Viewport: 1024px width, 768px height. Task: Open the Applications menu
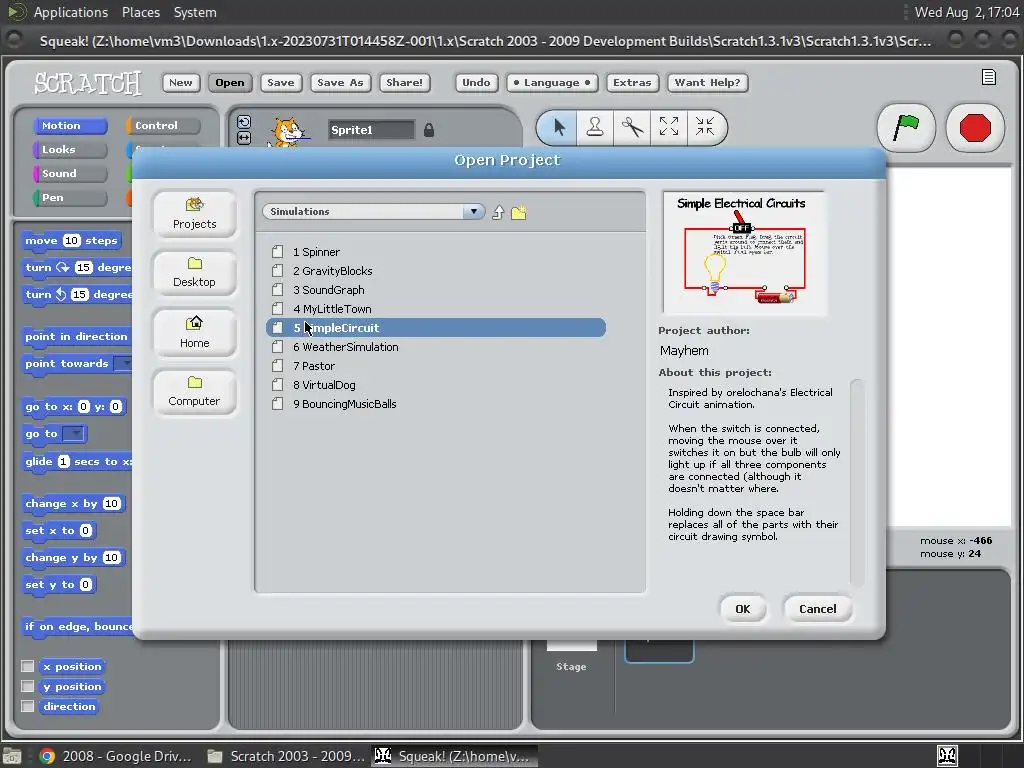click(71, 12)
